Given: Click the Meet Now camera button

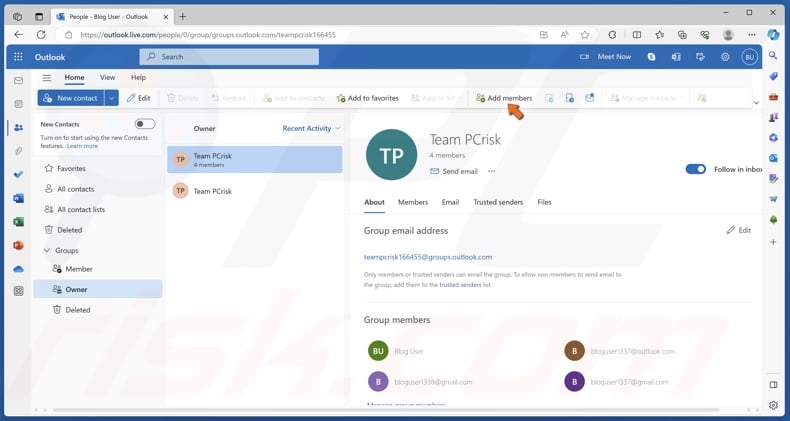Looking at the screenshot, I should click(x=606, y=57).
